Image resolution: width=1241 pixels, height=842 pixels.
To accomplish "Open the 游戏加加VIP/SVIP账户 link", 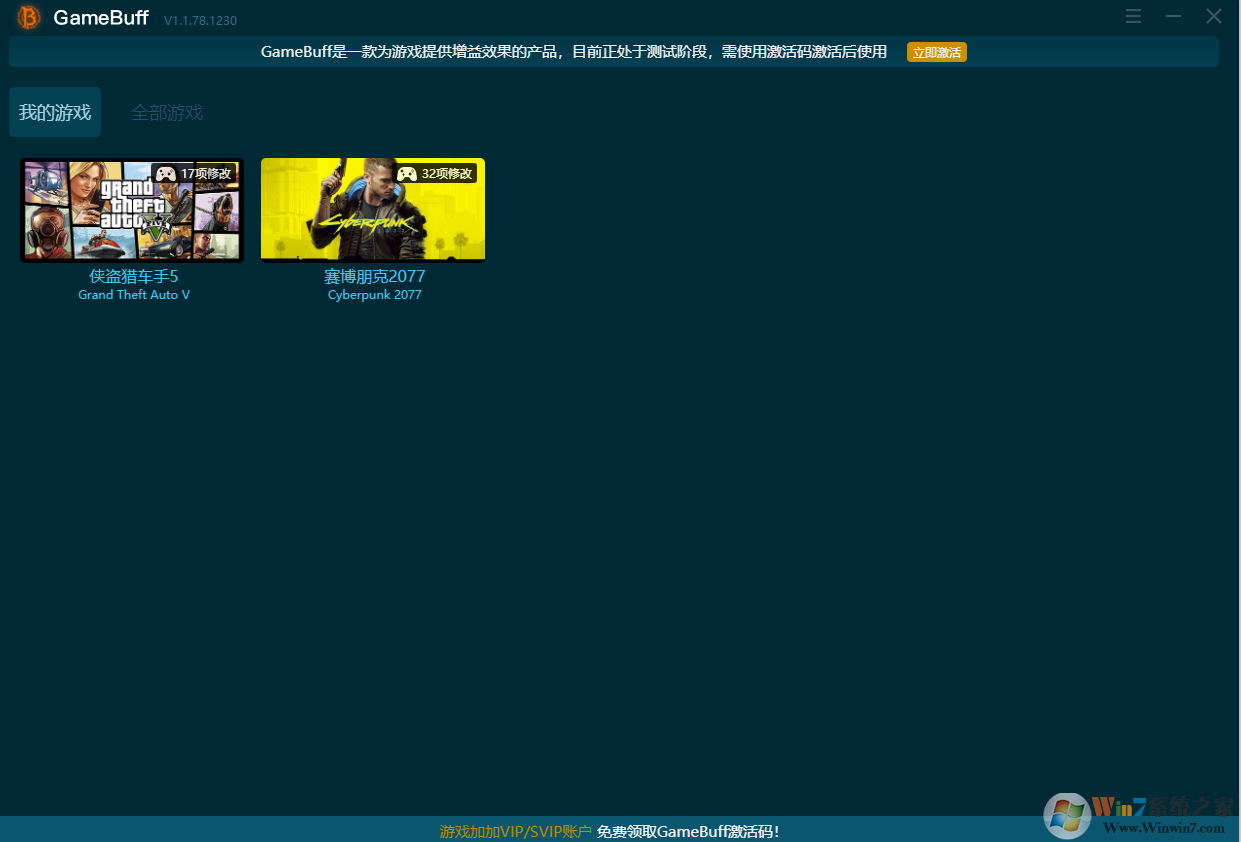I will click(x=516, y=832).
